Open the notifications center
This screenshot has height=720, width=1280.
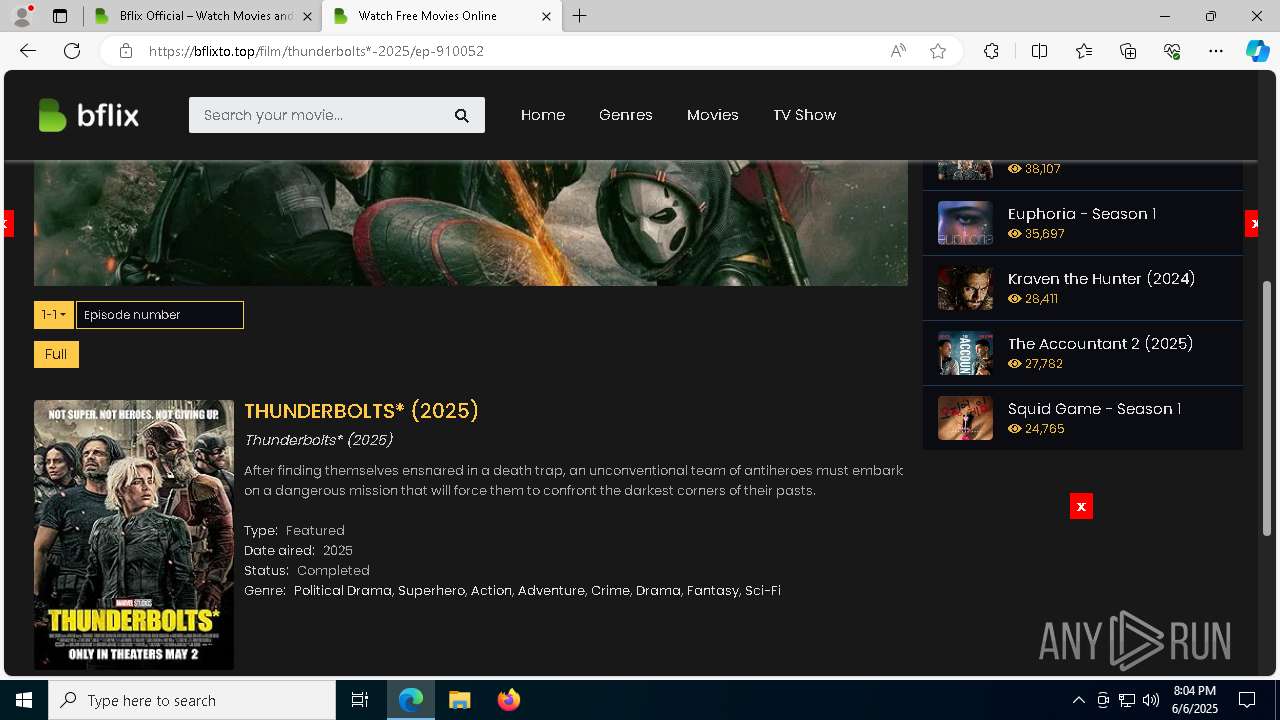1247,700
